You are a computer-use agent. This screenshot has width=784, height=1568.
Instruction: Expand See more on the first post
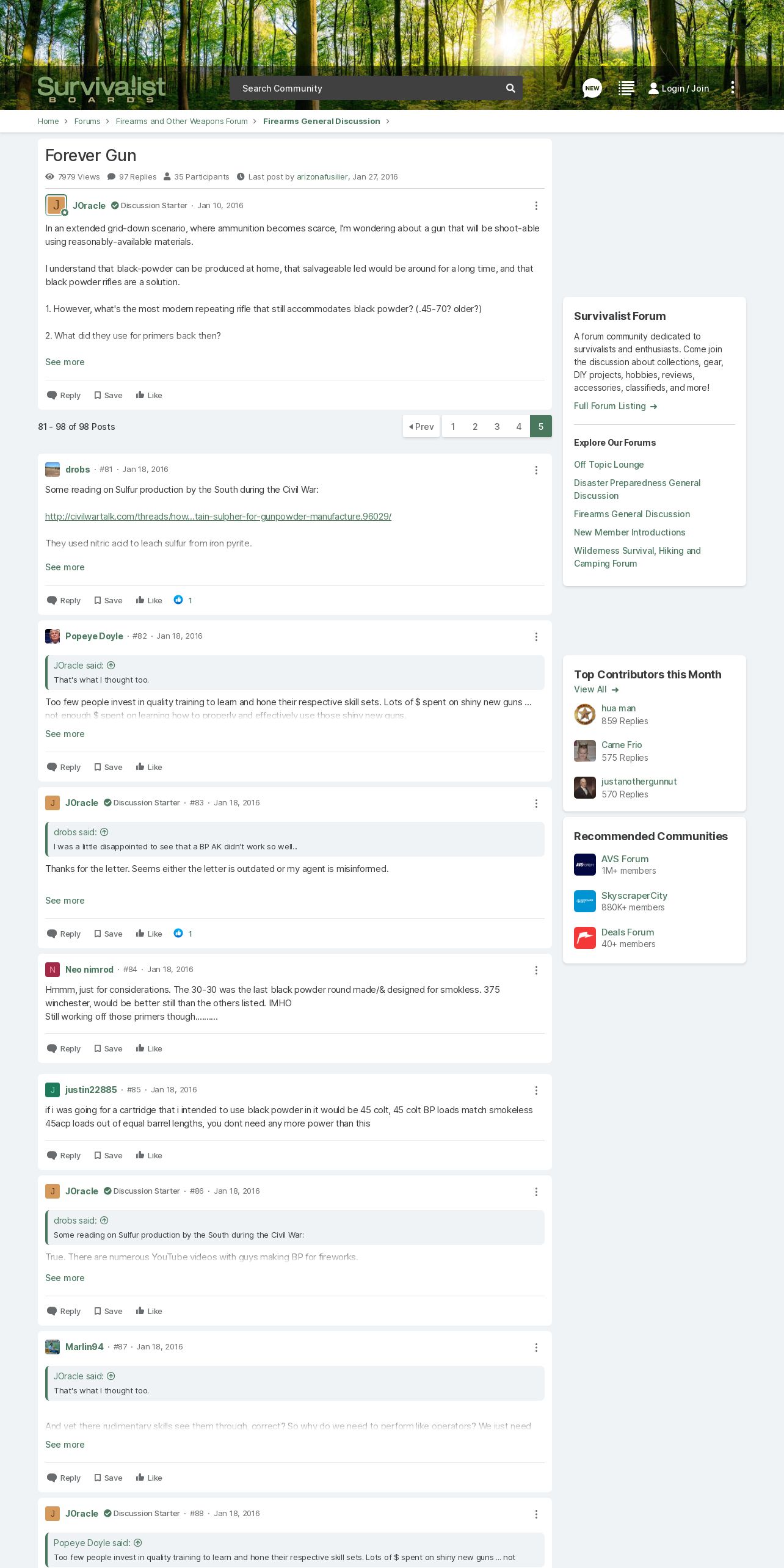tap(65, 362)
